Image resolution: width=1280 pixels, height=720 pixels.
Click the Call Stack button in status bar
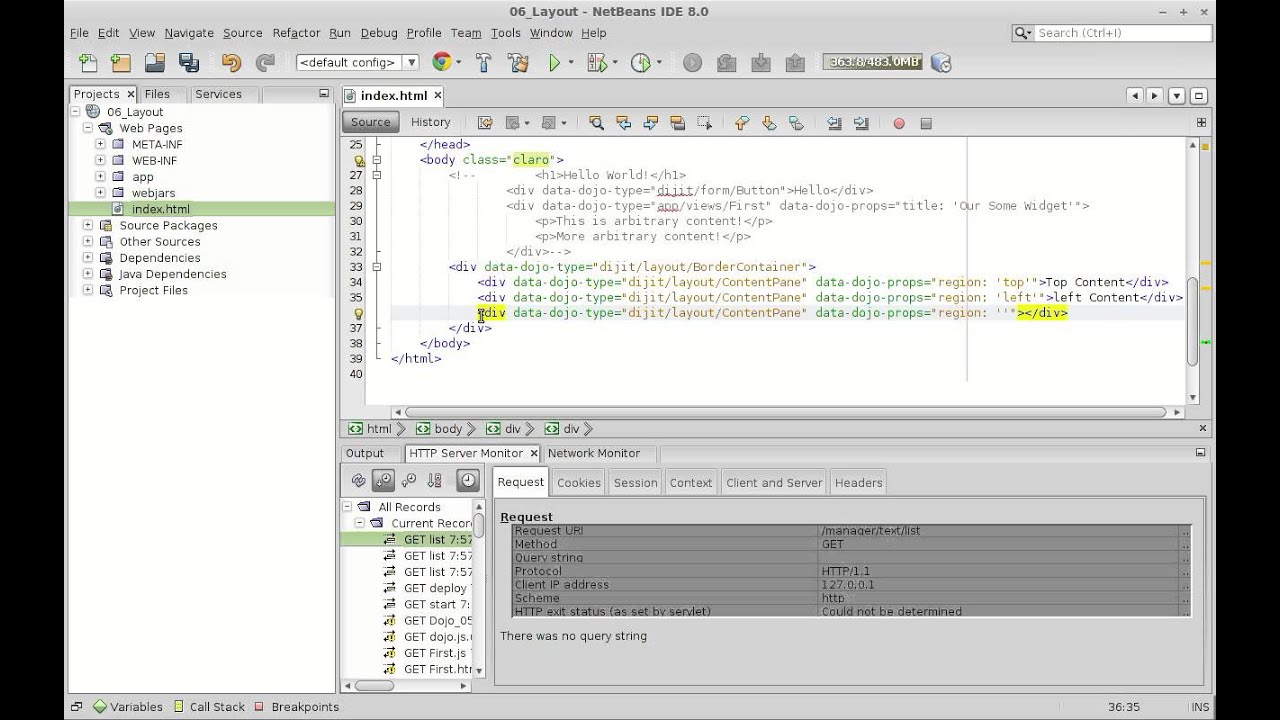coord(208,707)
